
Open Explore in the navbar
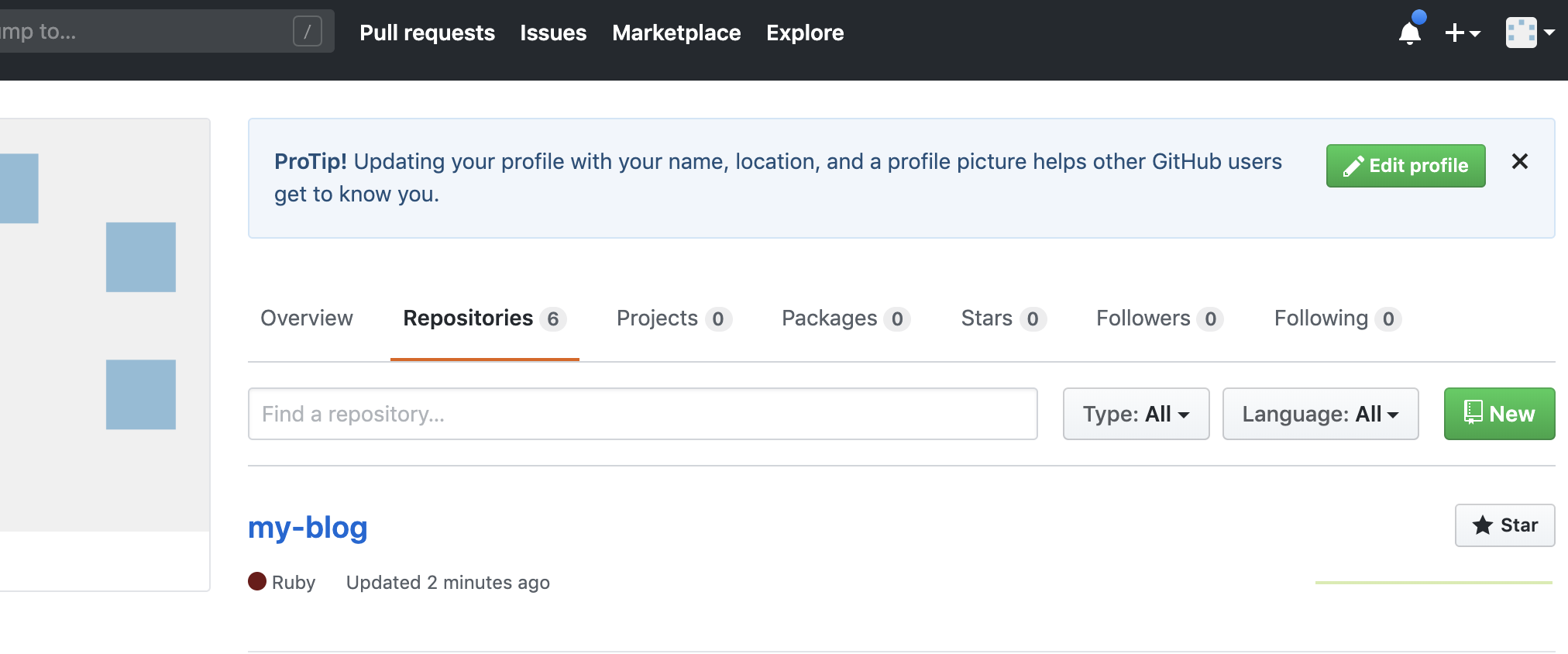(805, 33)
